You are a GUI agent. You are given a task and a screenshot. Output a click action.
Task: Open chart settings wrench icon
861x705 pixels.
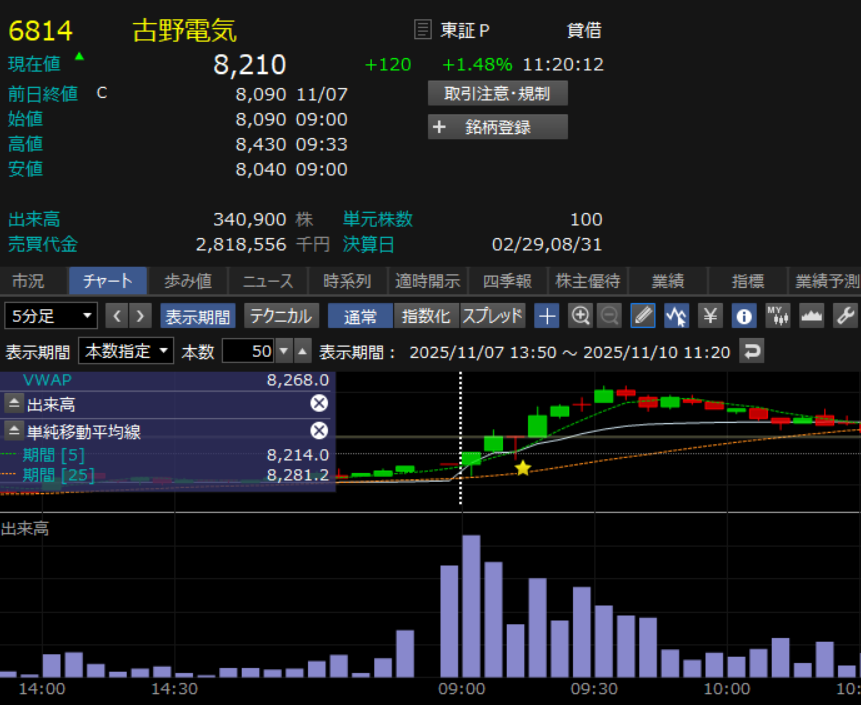coord(845,316)
